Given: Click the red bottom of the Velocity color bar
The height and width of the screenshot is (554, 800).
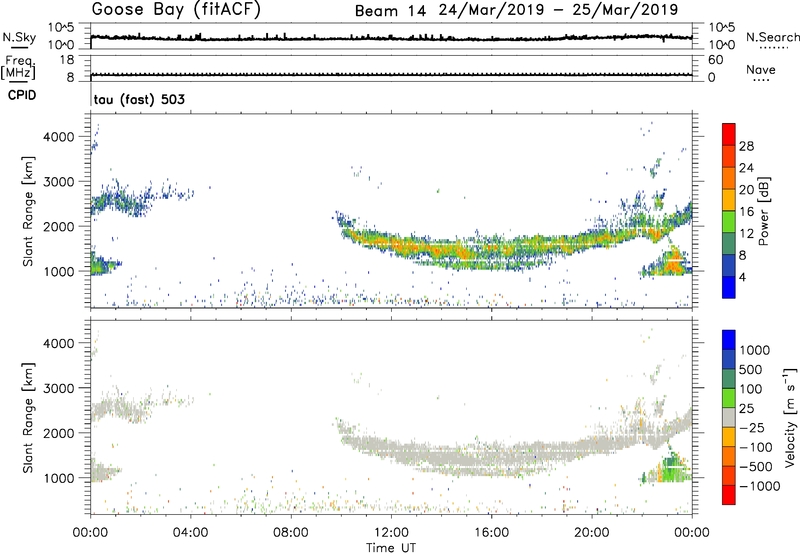Looking at the screenshot, I should 729,495.
